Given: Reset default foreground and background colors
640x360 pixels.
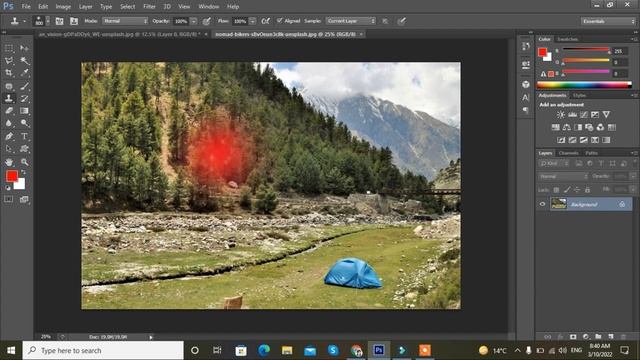Looking at the screenshot, I should 8,188.
